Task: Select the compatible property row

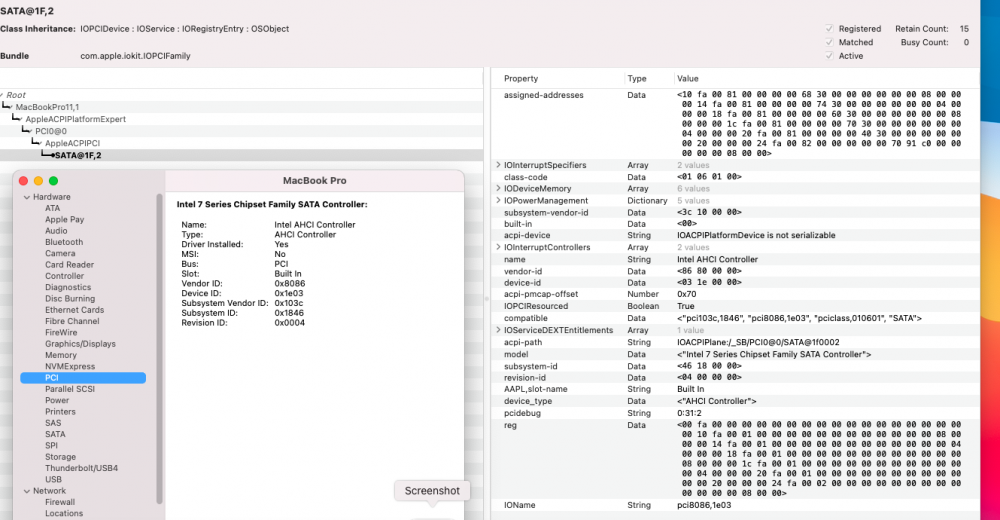Action: [x=734, y=318]
